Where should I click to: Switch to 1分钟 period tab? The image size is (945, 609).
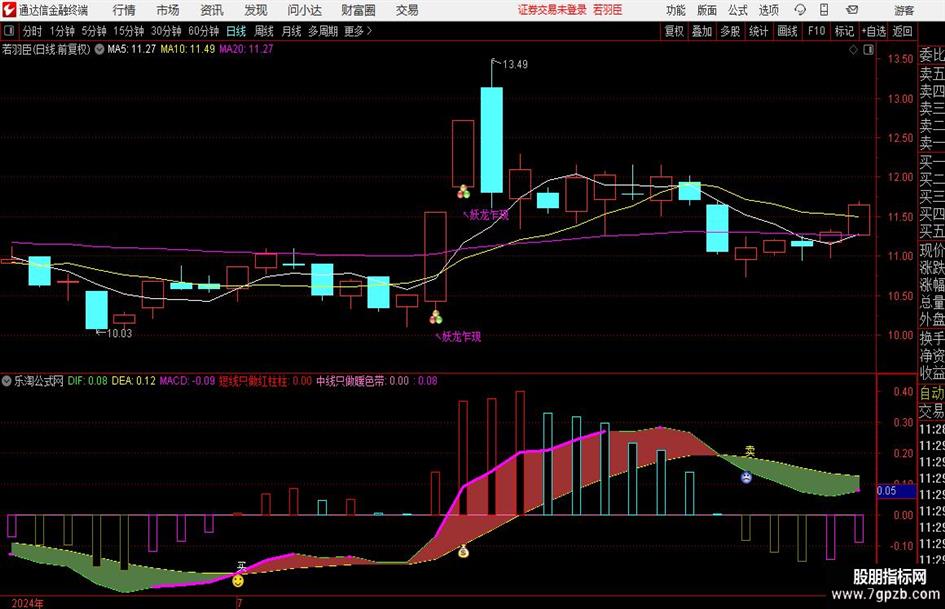[62, 31]
